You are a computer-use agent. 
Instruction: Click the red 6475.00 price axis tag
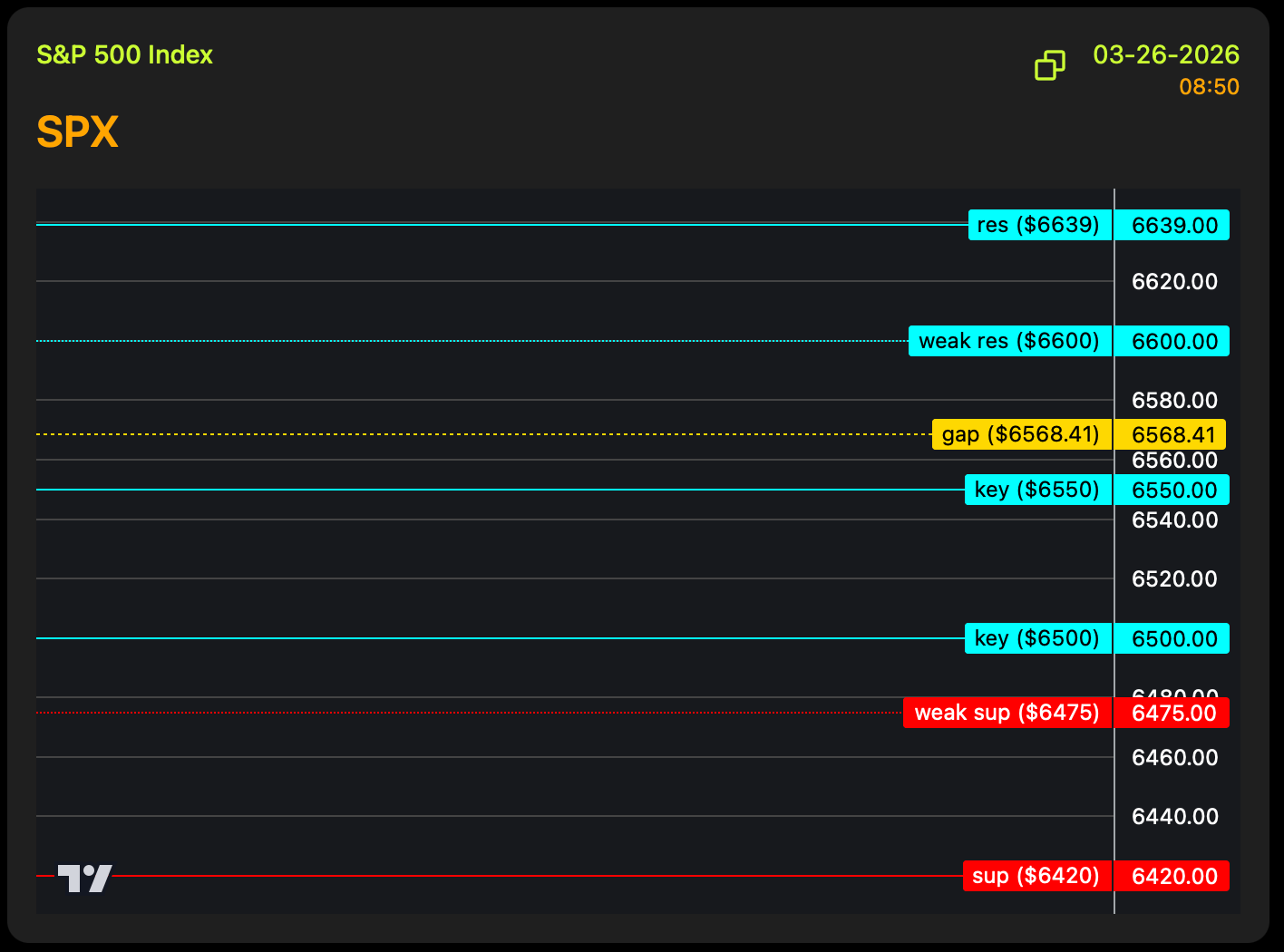(x=1172, y=713)
